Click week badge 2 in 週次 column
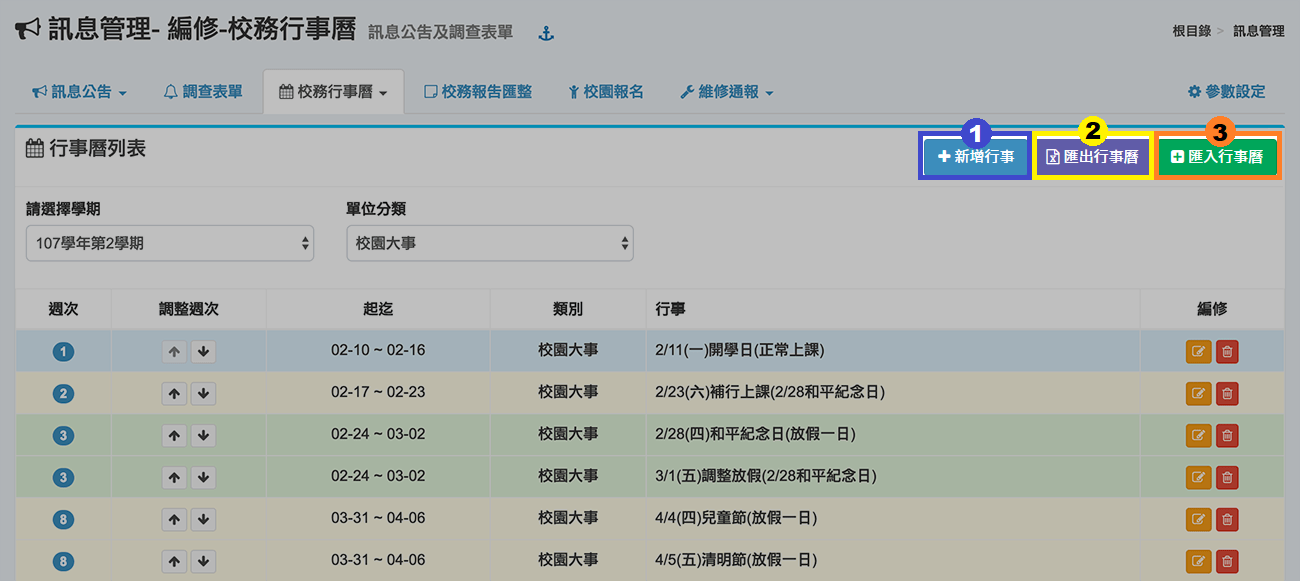 point(64,394)
